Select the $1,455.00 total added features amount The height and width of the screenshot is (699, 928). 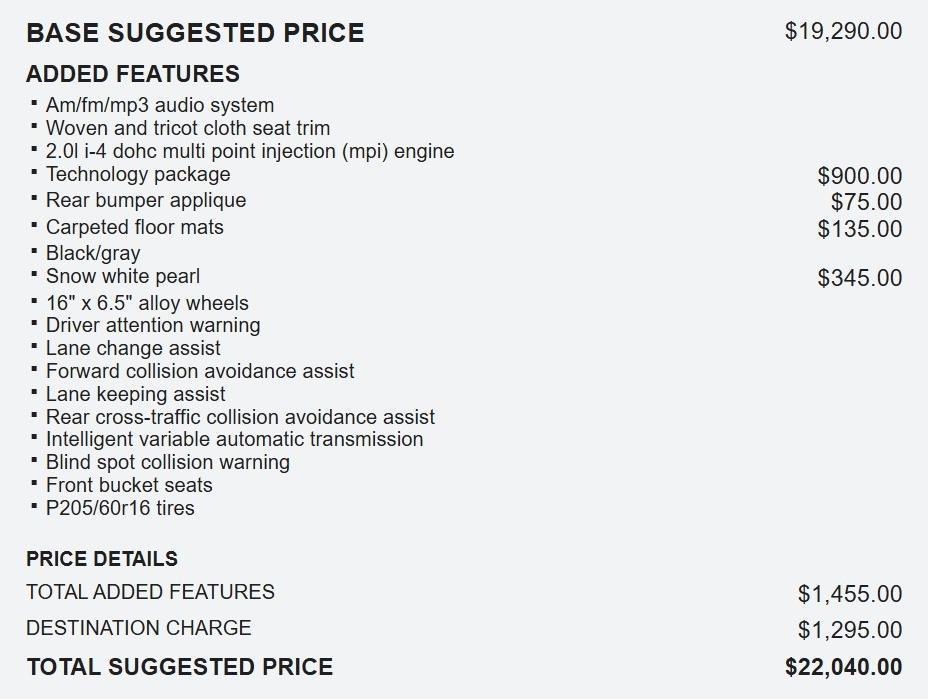[x=849, y=594]
